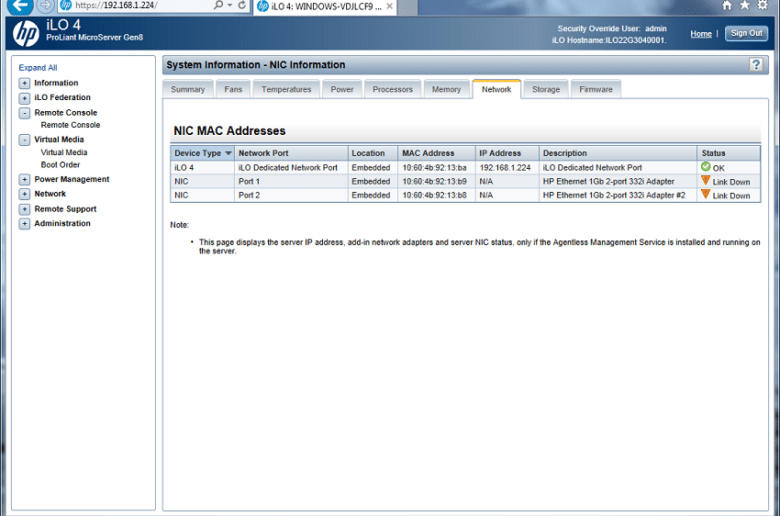The width and height of the screenshot is (780, 516).
Task: Click the Expand All link
Action: [38, 68]
